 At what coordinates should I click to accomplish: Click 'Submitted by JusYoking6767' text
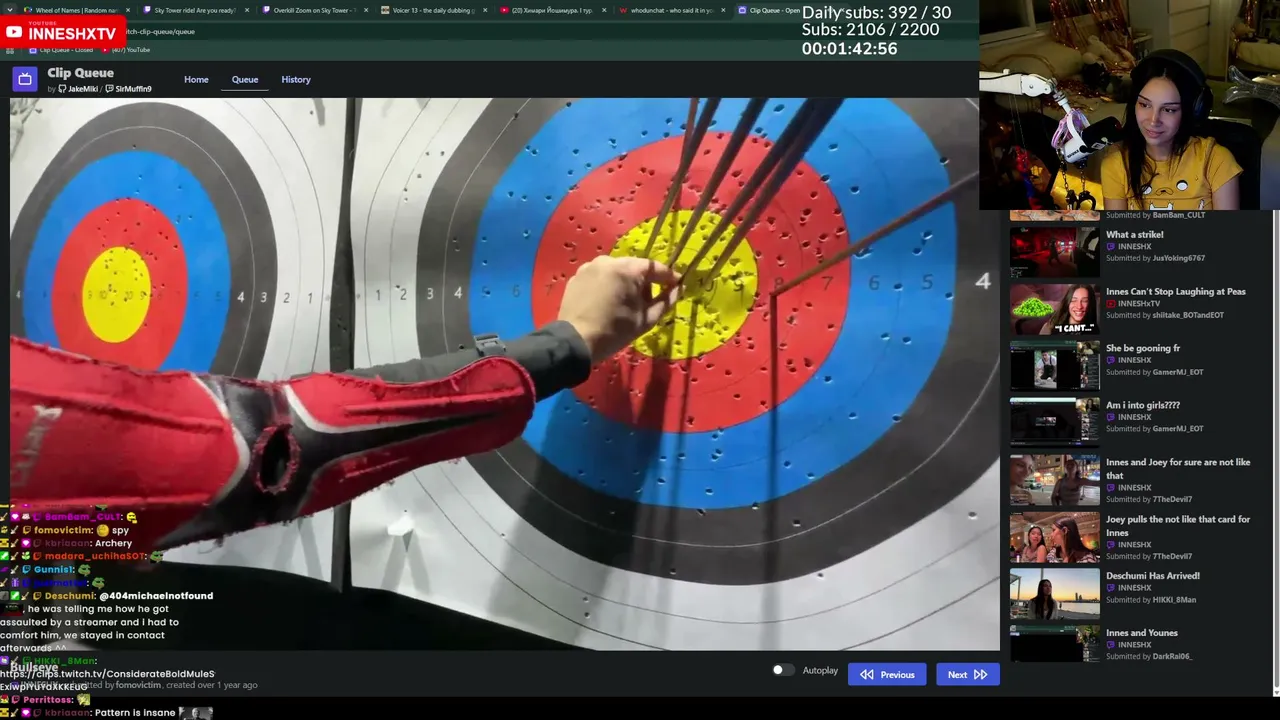point(1155,258)
